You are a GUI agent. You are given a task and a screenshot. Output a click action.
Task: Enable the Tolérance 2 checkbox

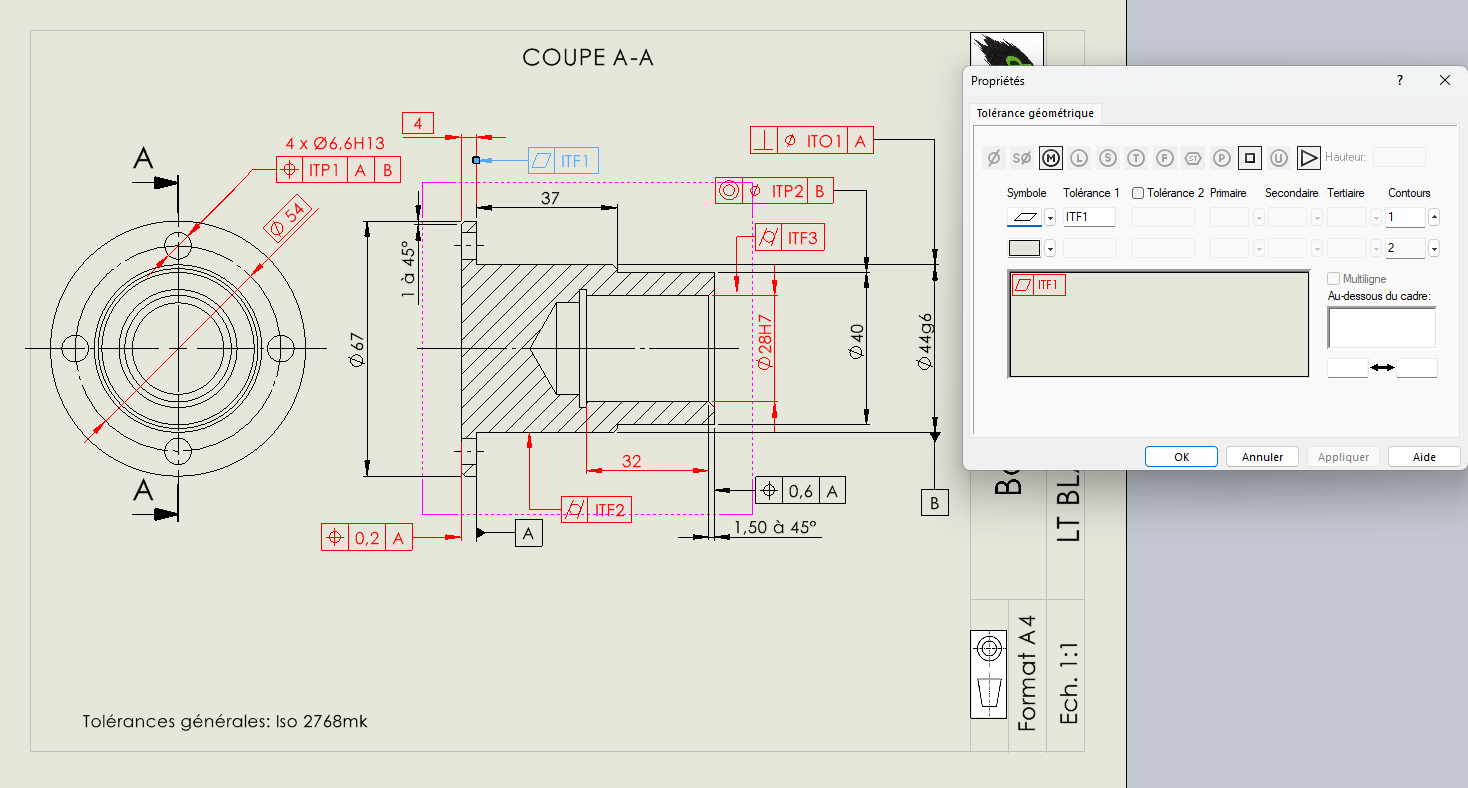pos(1138,193)
